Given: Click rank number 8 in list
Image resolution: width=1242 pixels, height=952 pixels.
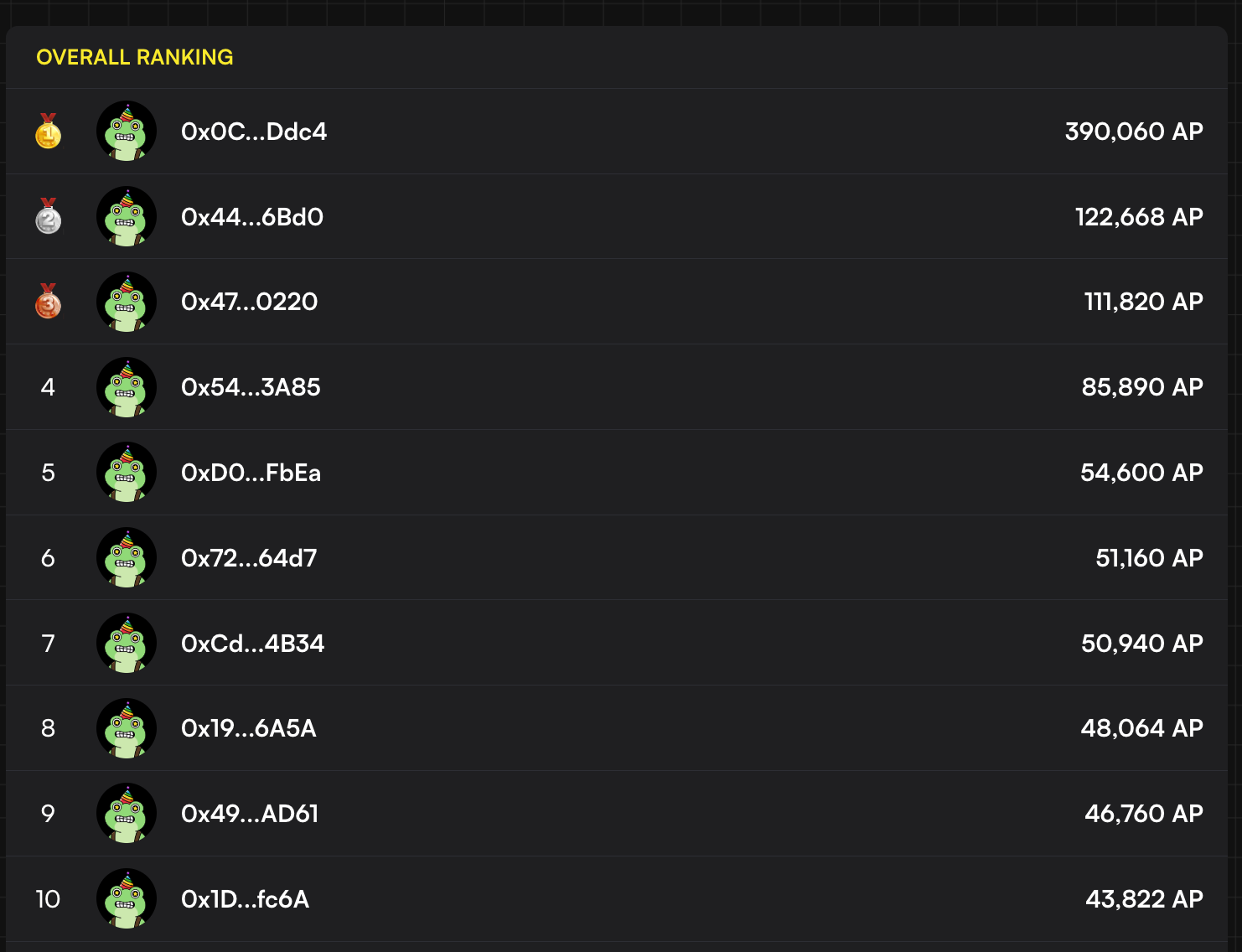Looking at the screenshot, I should coord(48,728).
